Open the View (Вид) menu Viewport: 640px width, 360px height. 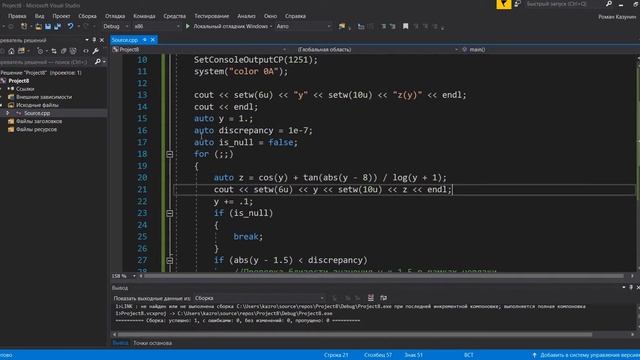tap(39, 16)
